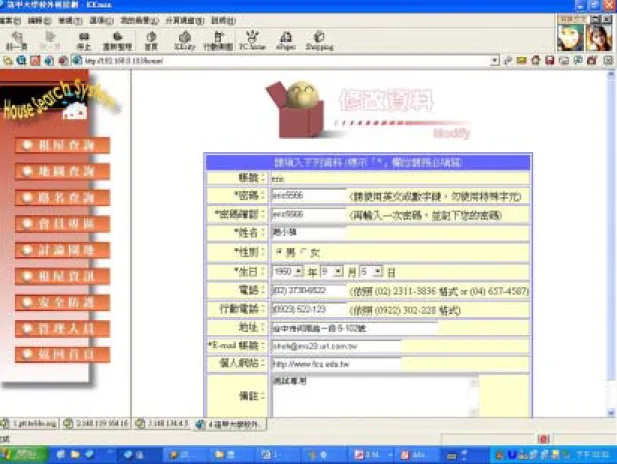Viewport: 617px width, 464px height.
Task: Click the yellow icon at far left of address bar
Action: 8,61
